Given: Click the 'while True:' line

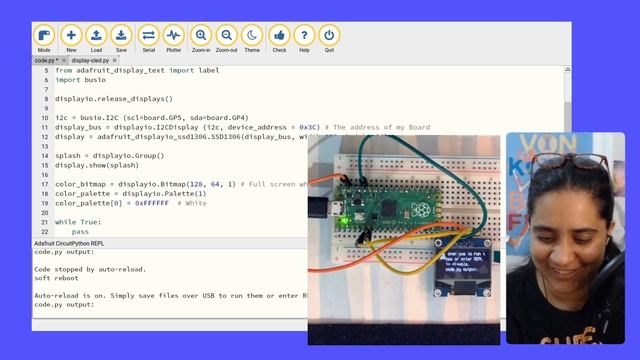Looking at the screenshot, I should coord(78,222).
